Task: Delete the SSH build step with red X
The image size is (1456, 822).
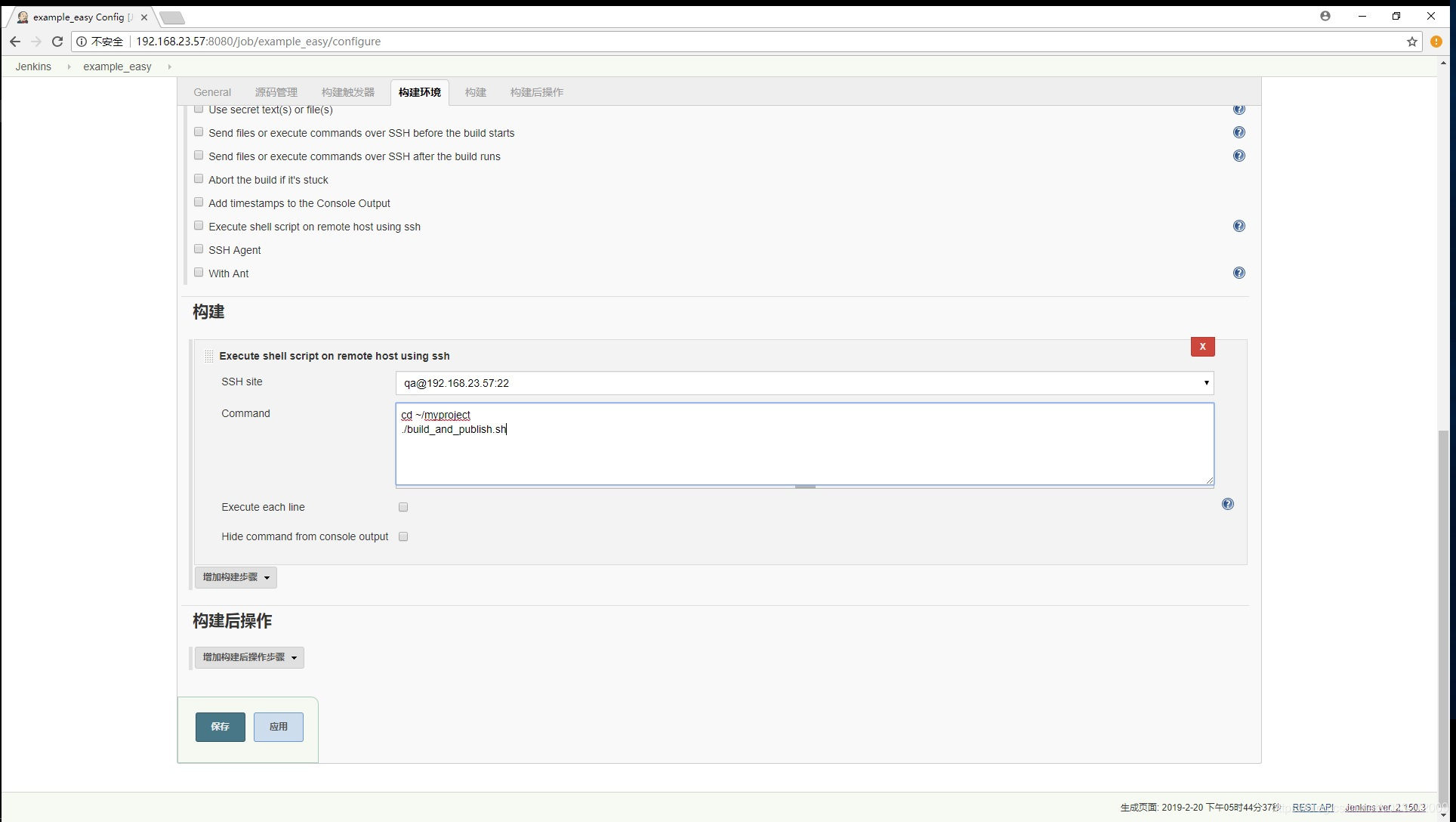Action: 1202,346
